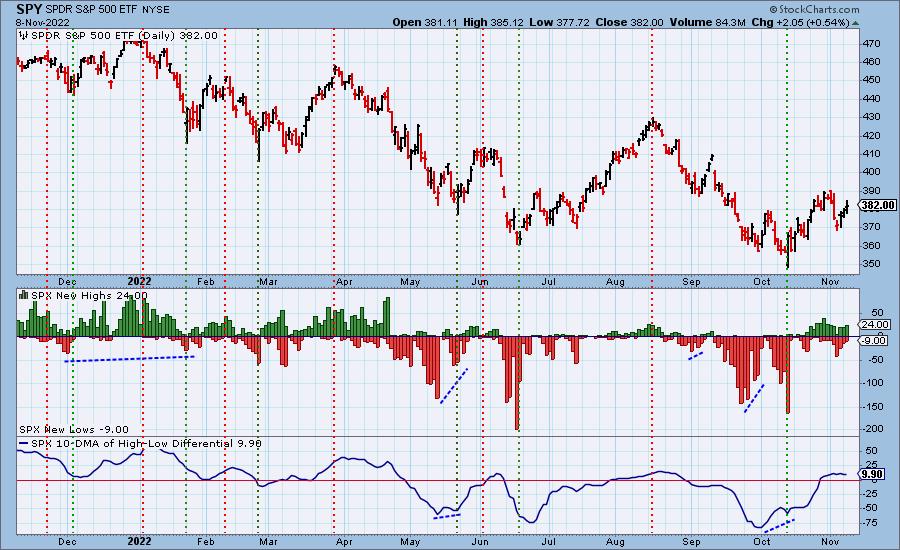Click the 370 price axis label
This screenshot has height=550, width=900.
point(871,227)
